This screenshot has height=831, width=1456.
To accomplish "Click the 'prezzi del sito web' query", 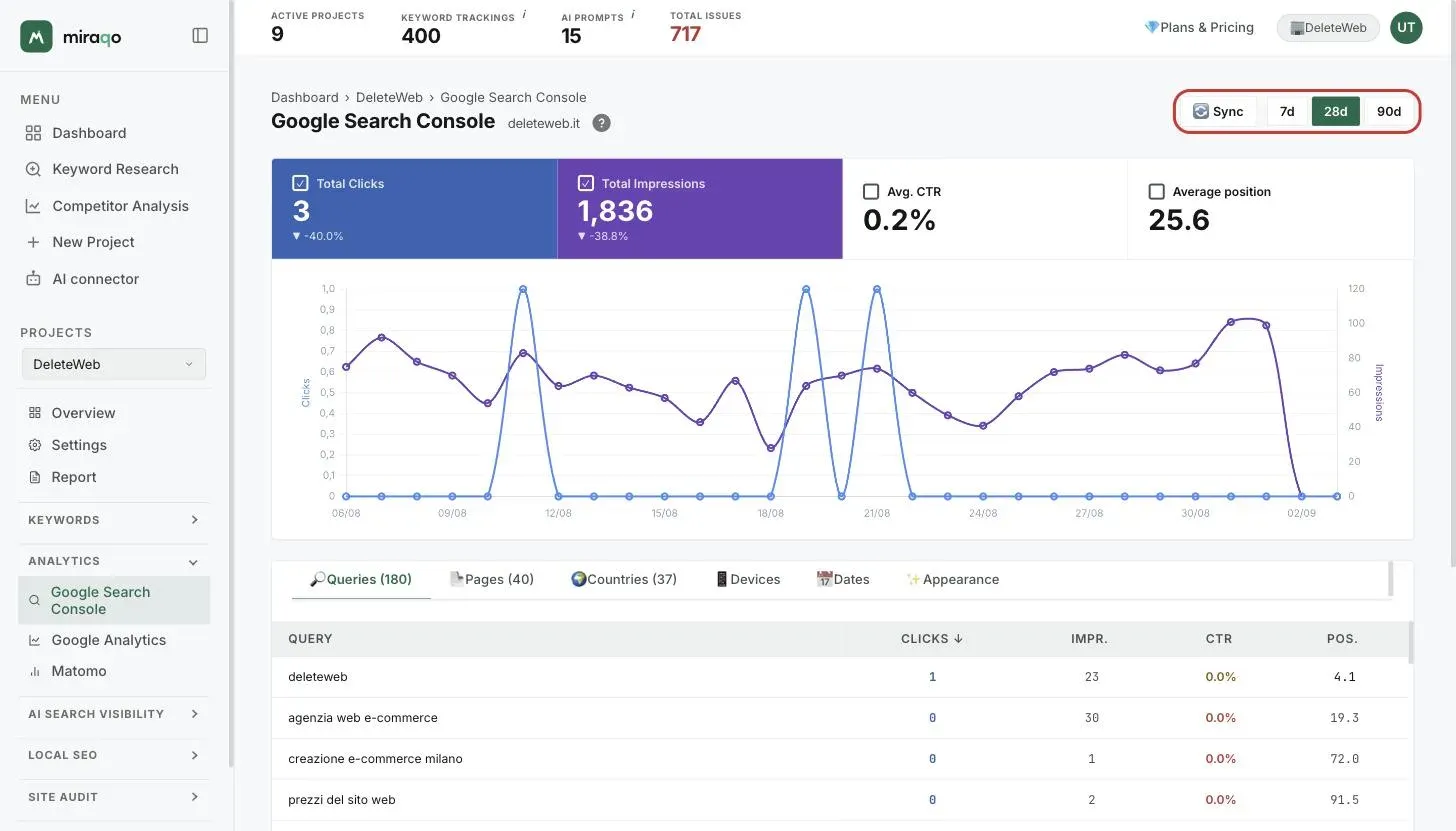I will [x=342, y=800].
